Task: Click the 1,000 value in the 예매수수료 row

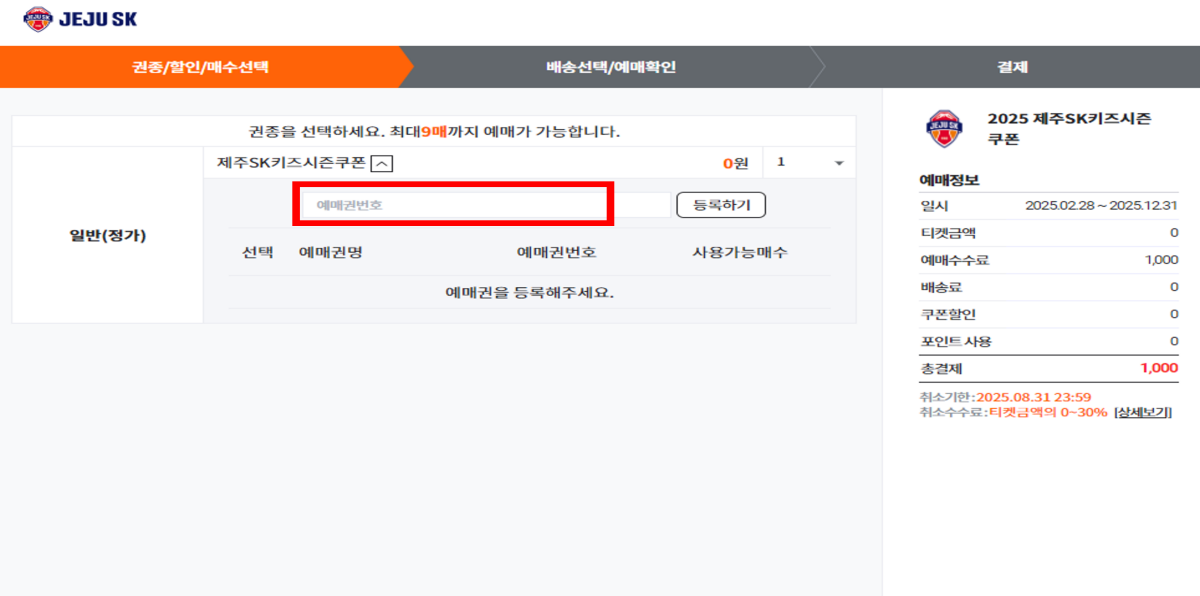Action: [x=1162, y=260]
